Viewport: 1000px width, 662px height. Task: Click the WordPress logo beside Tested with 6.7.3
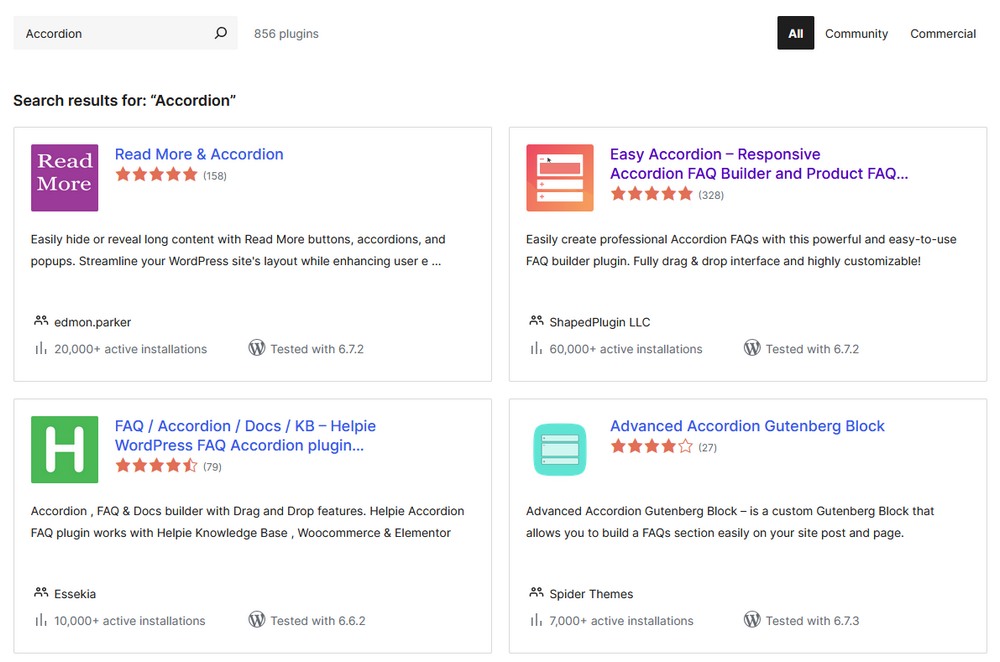coord(752,619)
